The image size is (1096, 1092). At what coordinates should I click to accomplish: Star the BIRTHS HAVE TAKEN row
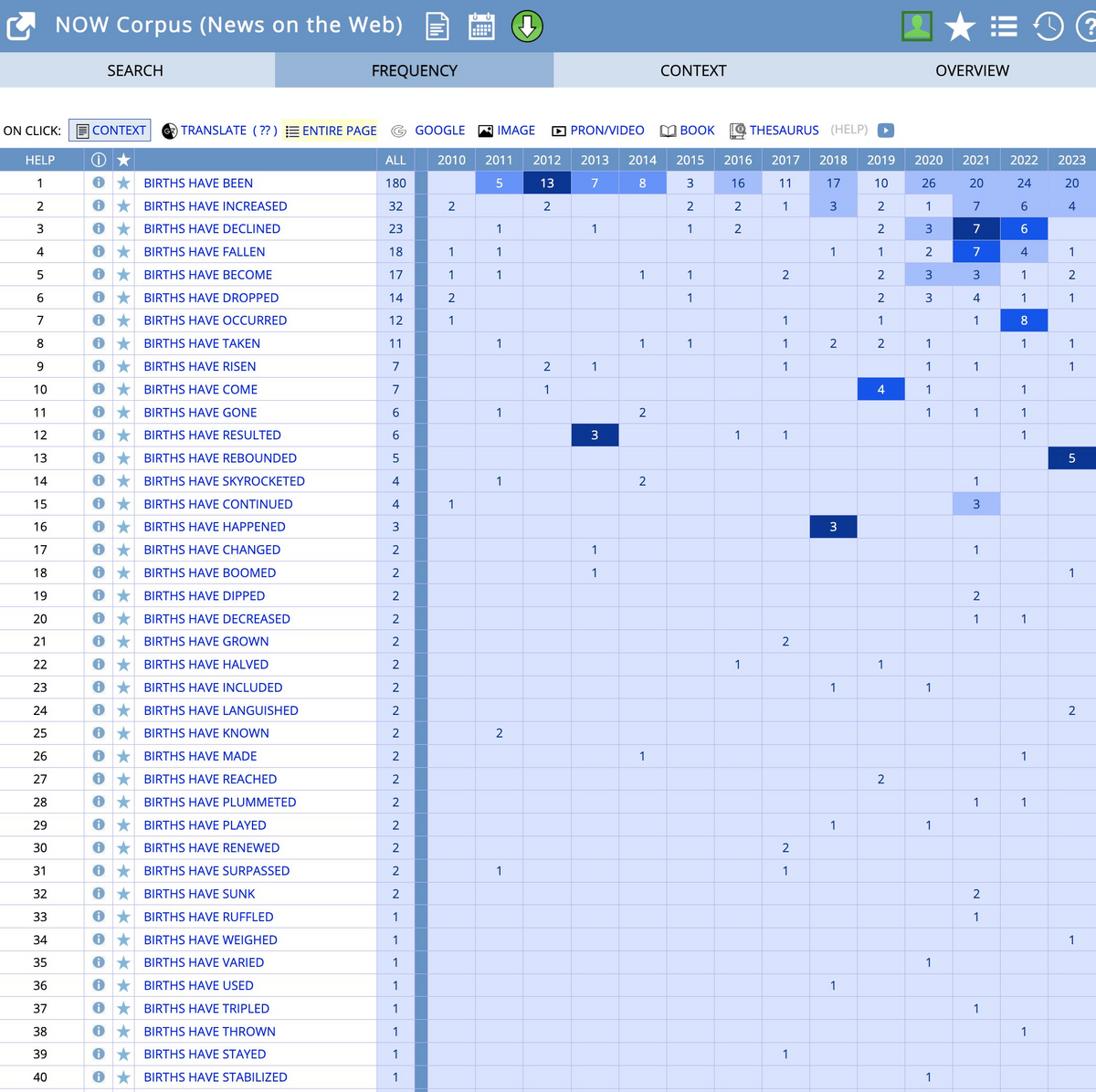pyautogui.click(x=123, y=343)
